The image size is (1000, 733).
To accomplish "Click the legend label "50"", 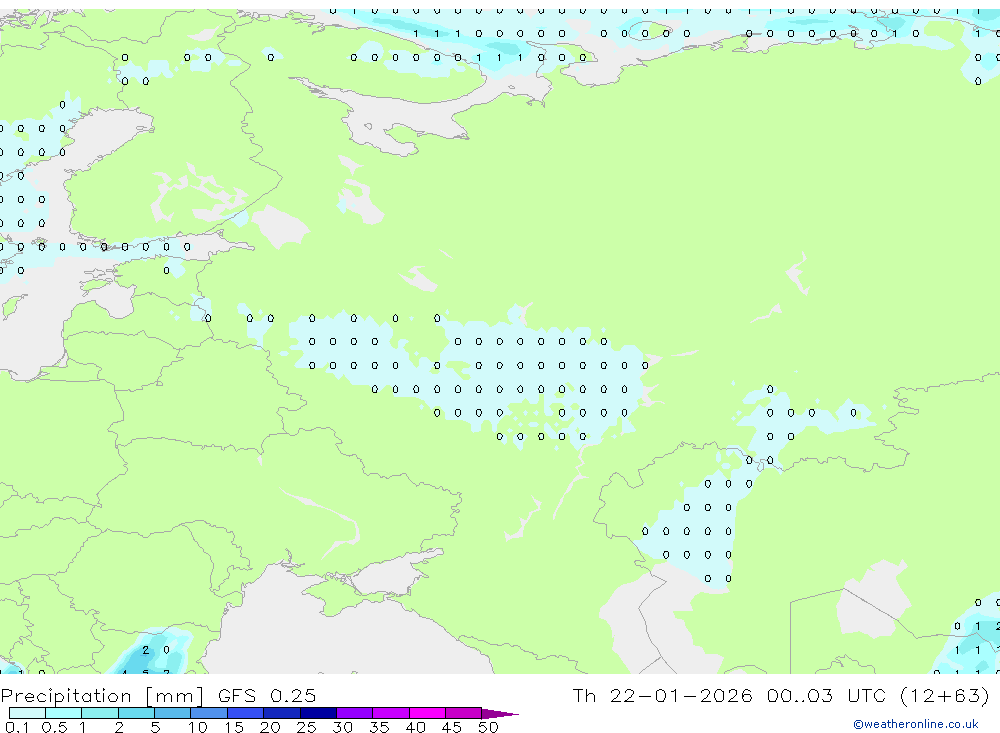I will tap(488, 727).
